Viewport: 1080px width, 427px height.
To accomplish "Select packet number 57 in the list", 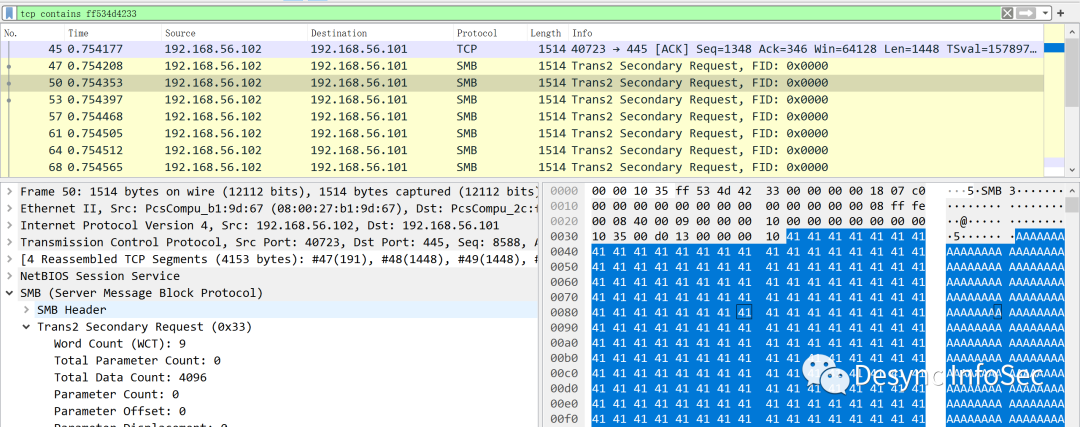I will coord(522,116).
